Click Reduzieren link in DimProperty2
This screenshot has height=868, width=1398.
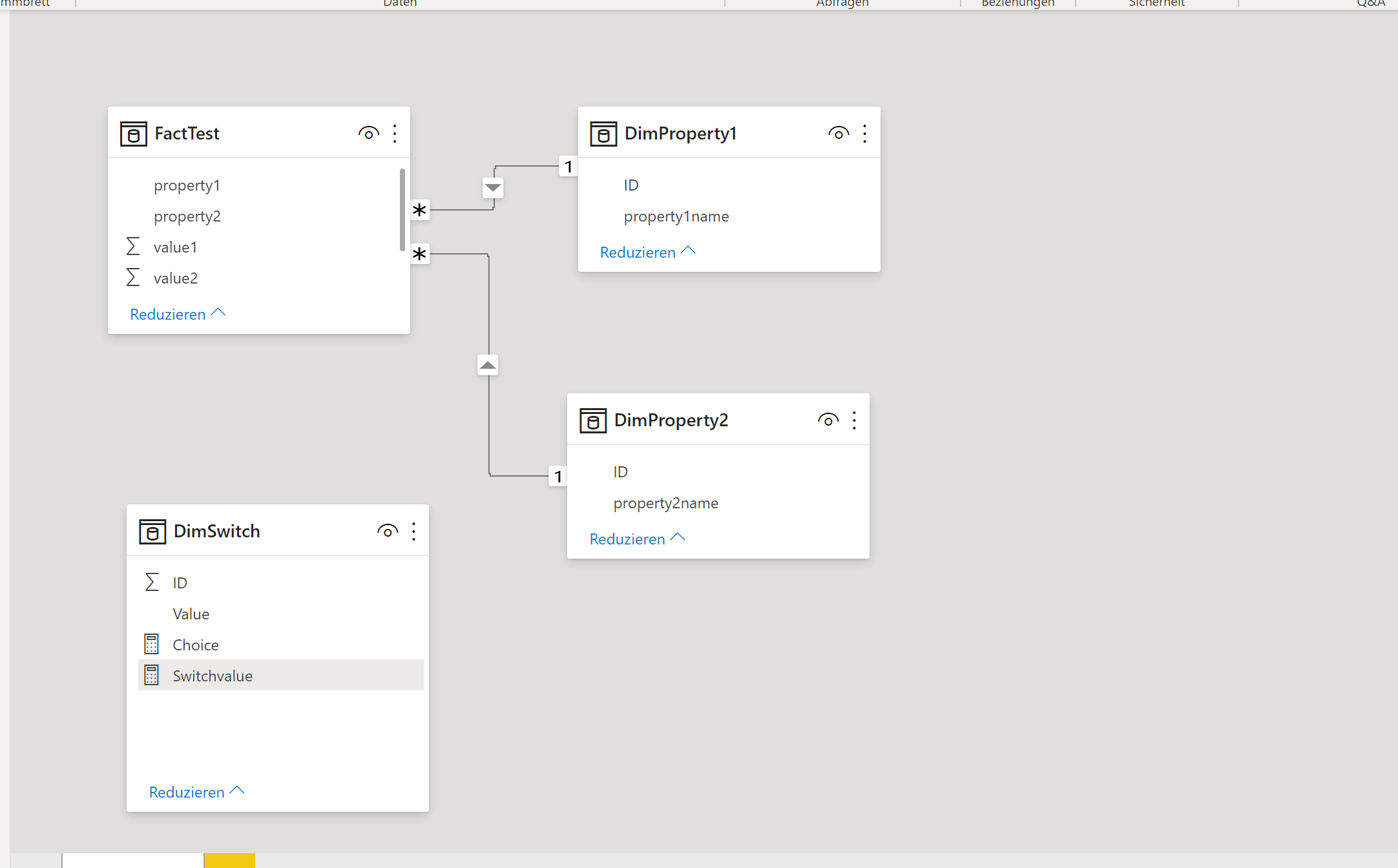627,539
